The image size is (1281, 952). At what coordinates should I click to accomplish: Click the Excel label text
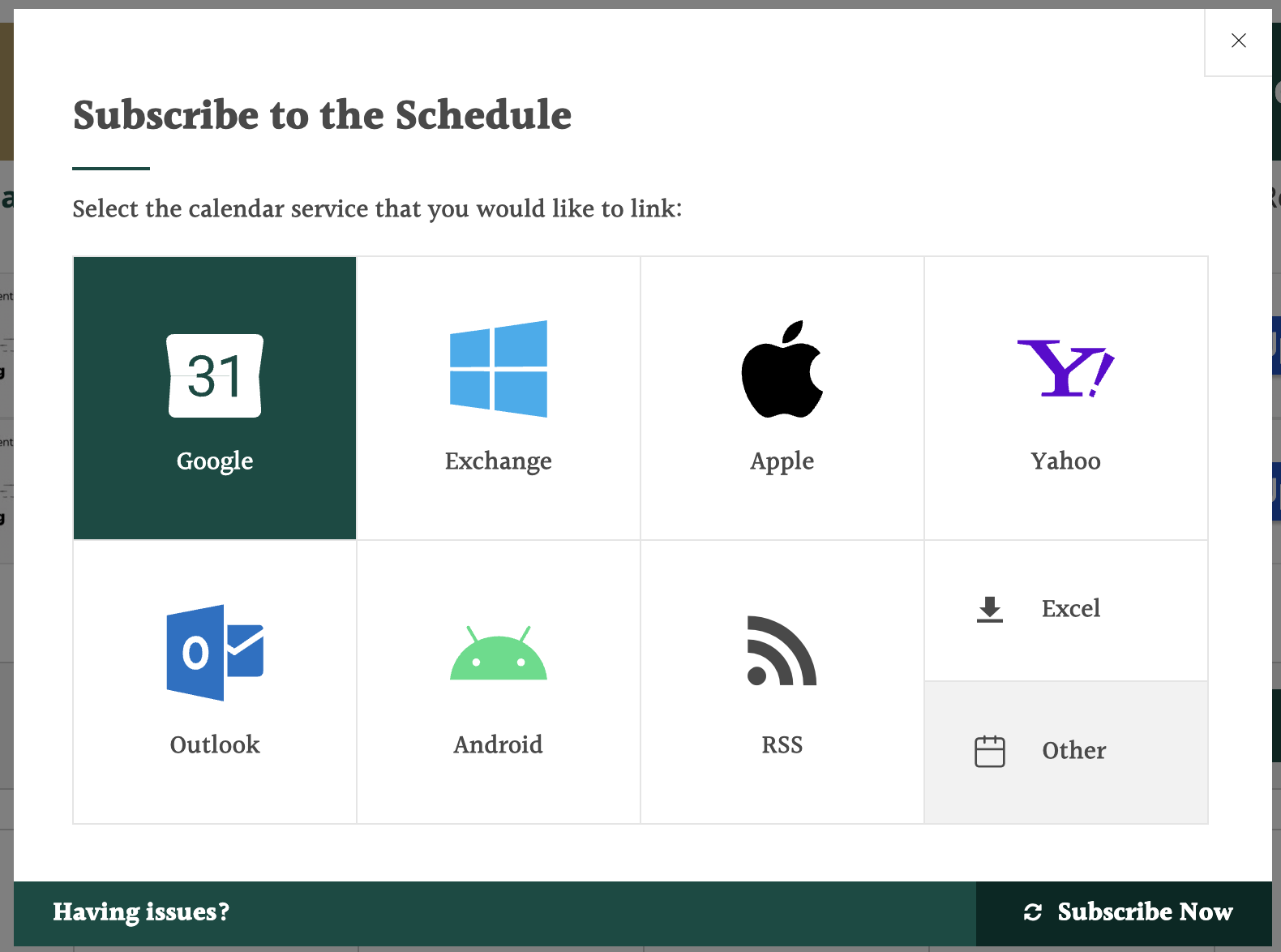[1071, 608]
